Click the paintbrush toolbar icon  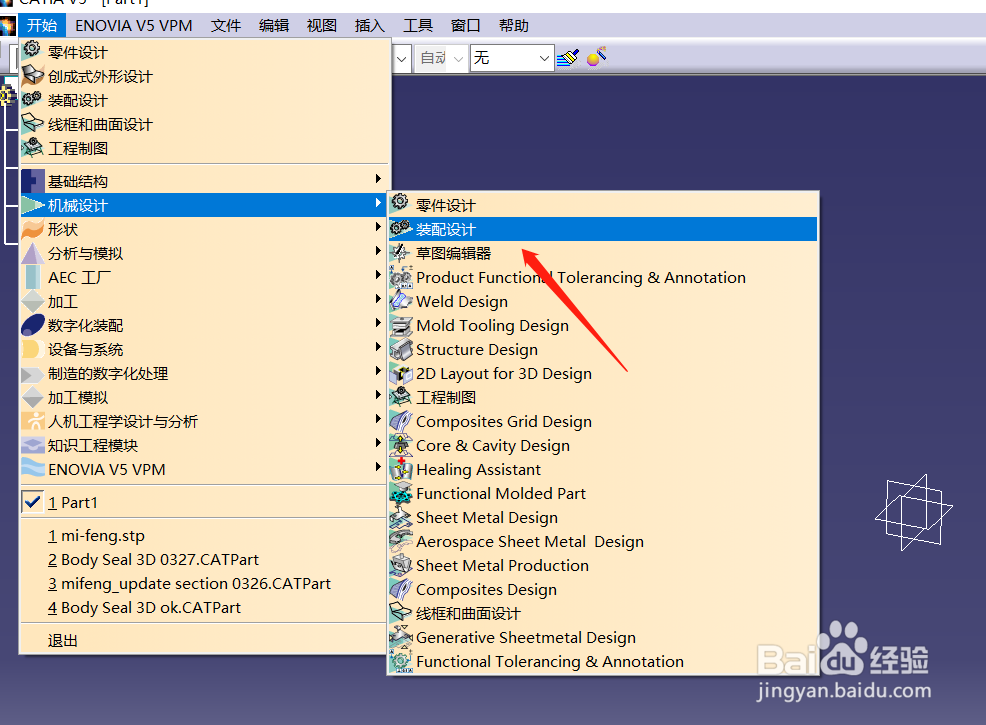point(568,58)
